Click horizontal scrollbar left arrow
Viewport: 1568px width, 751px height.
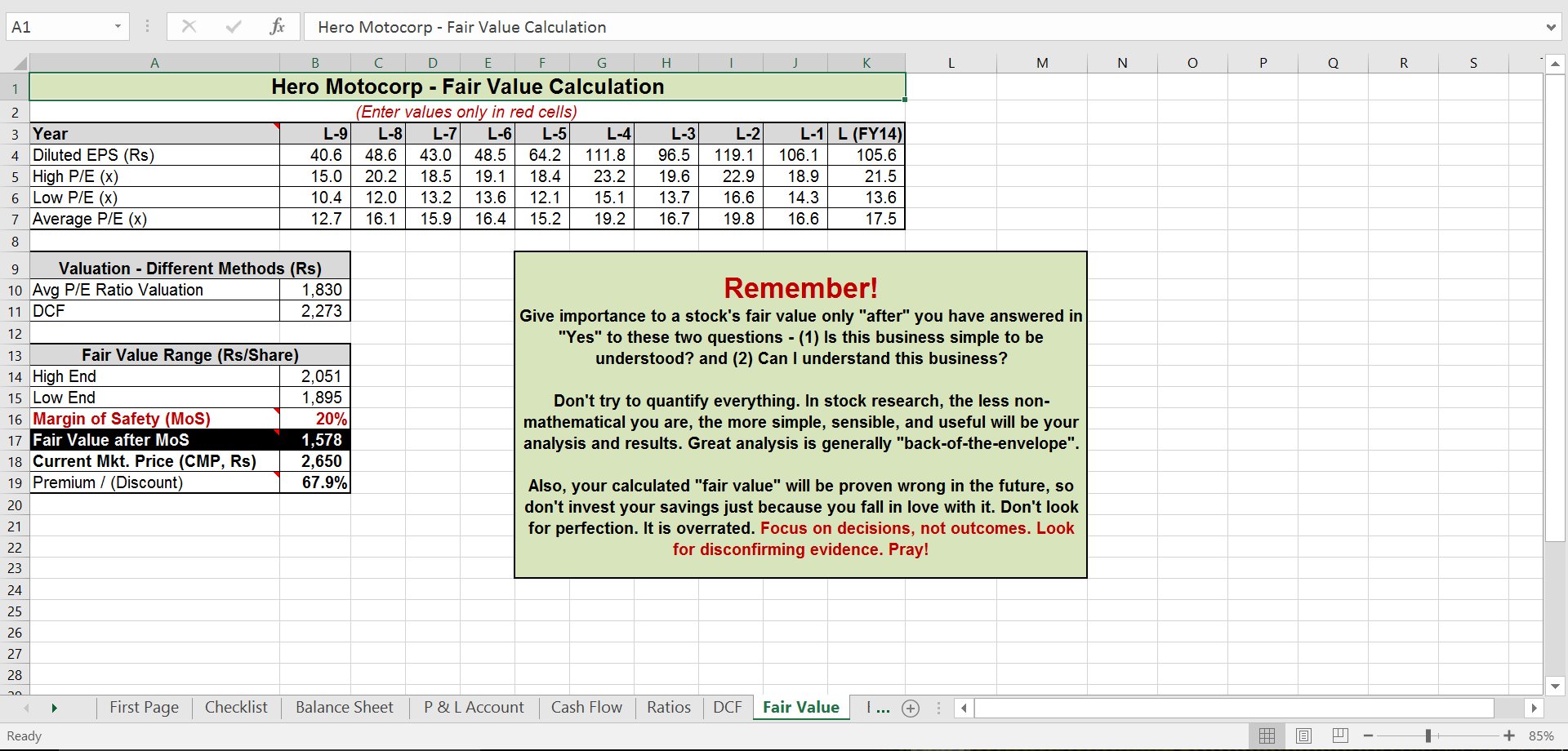tap(964, 708)
